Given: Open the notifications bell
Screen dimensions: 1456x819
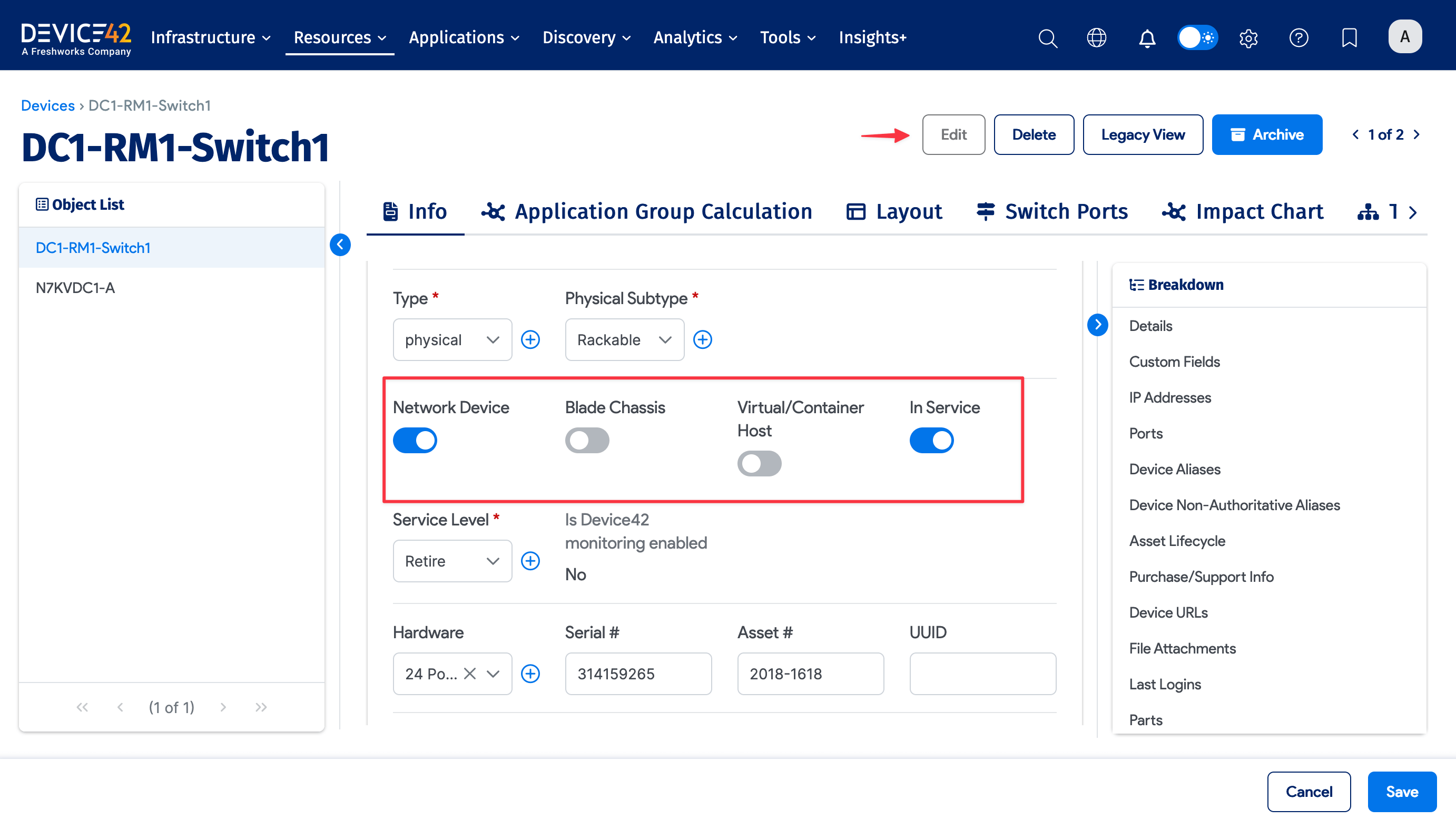Looking at the screenshot, I should 1147,38.
